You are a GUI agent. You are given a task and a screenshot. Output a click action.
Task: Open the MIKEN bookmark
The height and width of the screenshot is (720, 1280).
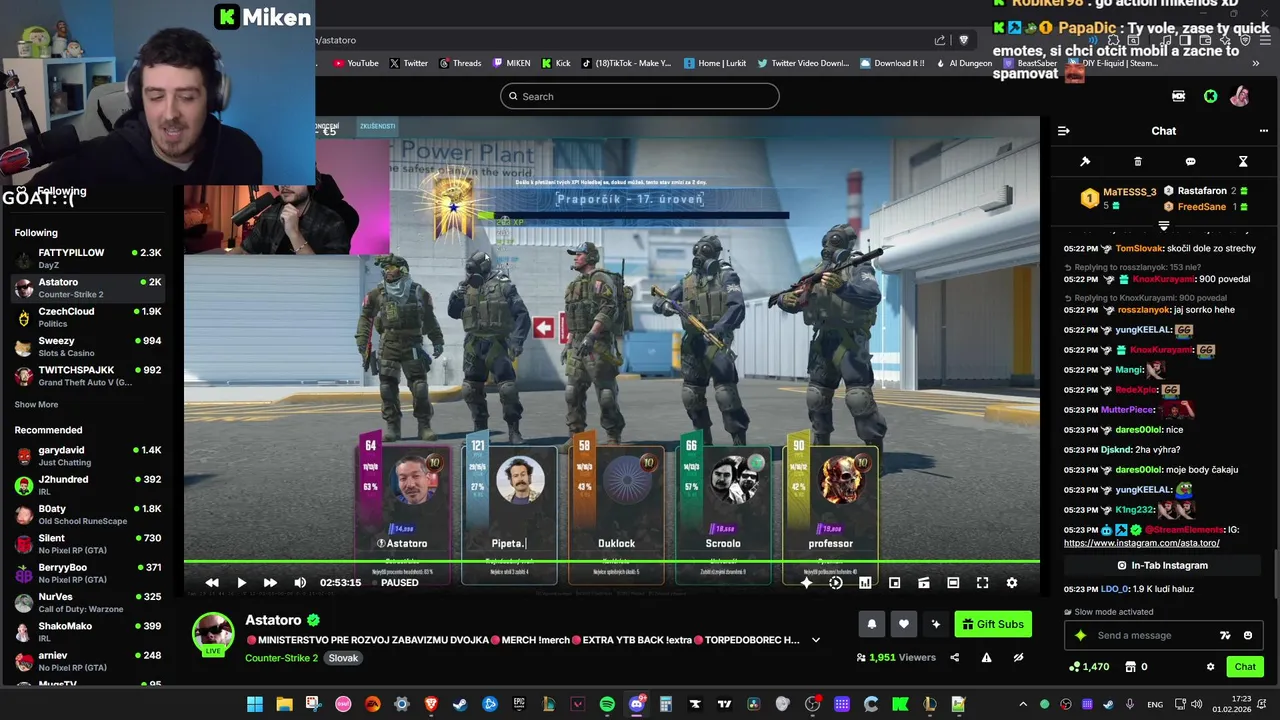point(511,63)
